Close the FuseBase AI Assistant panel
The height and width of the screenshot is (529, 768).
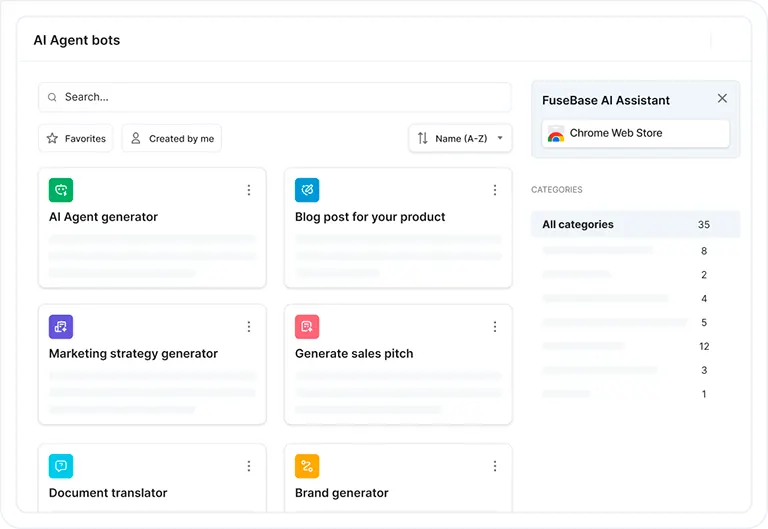[x=722, y=98]
